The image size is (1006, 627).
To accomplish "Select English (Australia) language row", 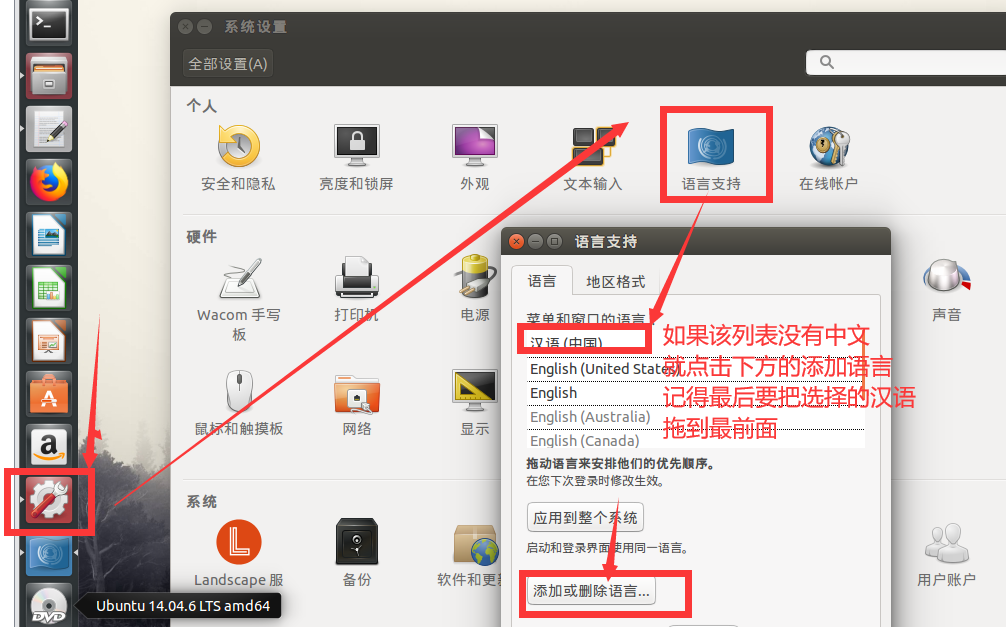I will pyautogui.click(x=695, y=417).
